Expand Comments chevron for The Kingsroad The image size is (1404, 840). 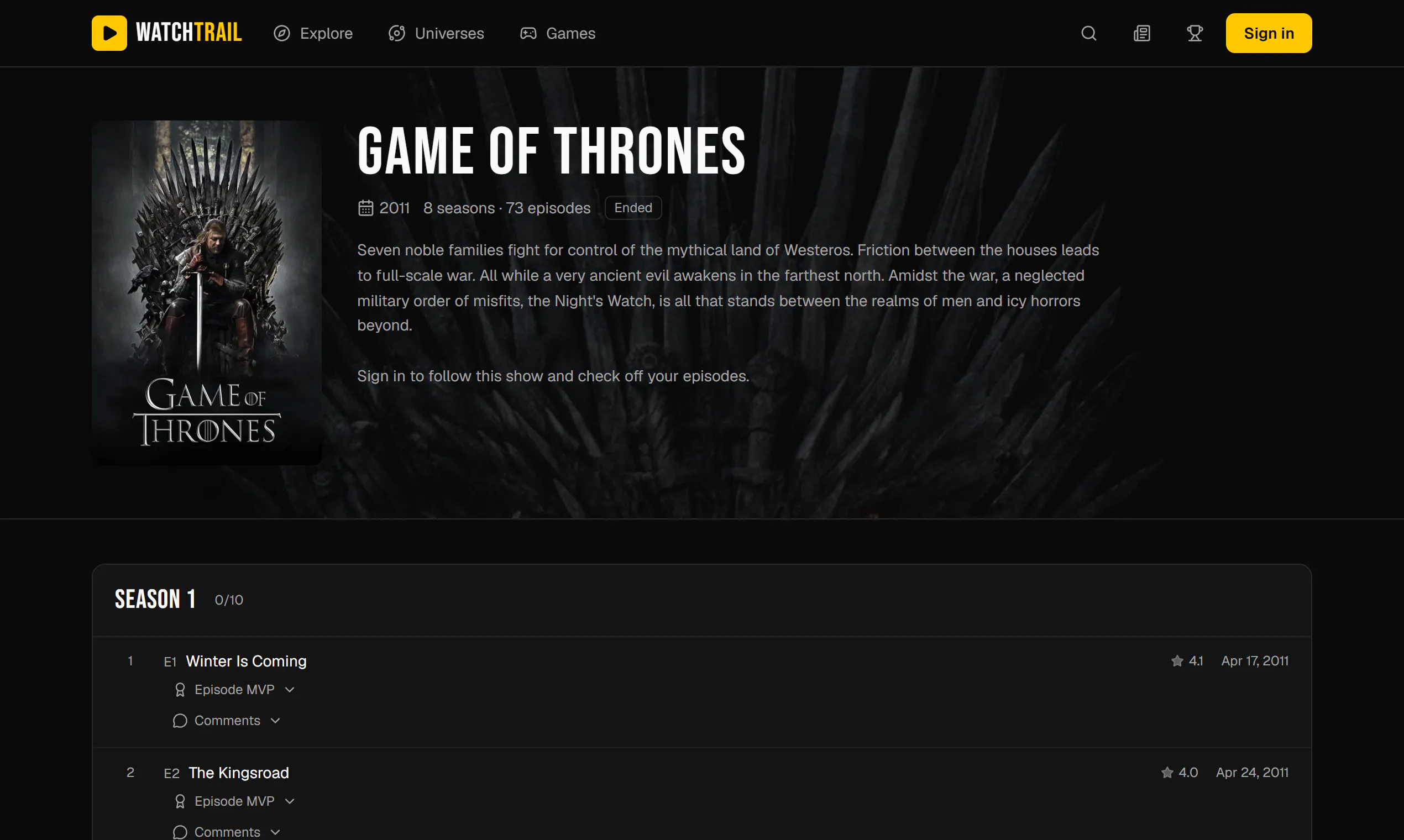pos(275,832)
